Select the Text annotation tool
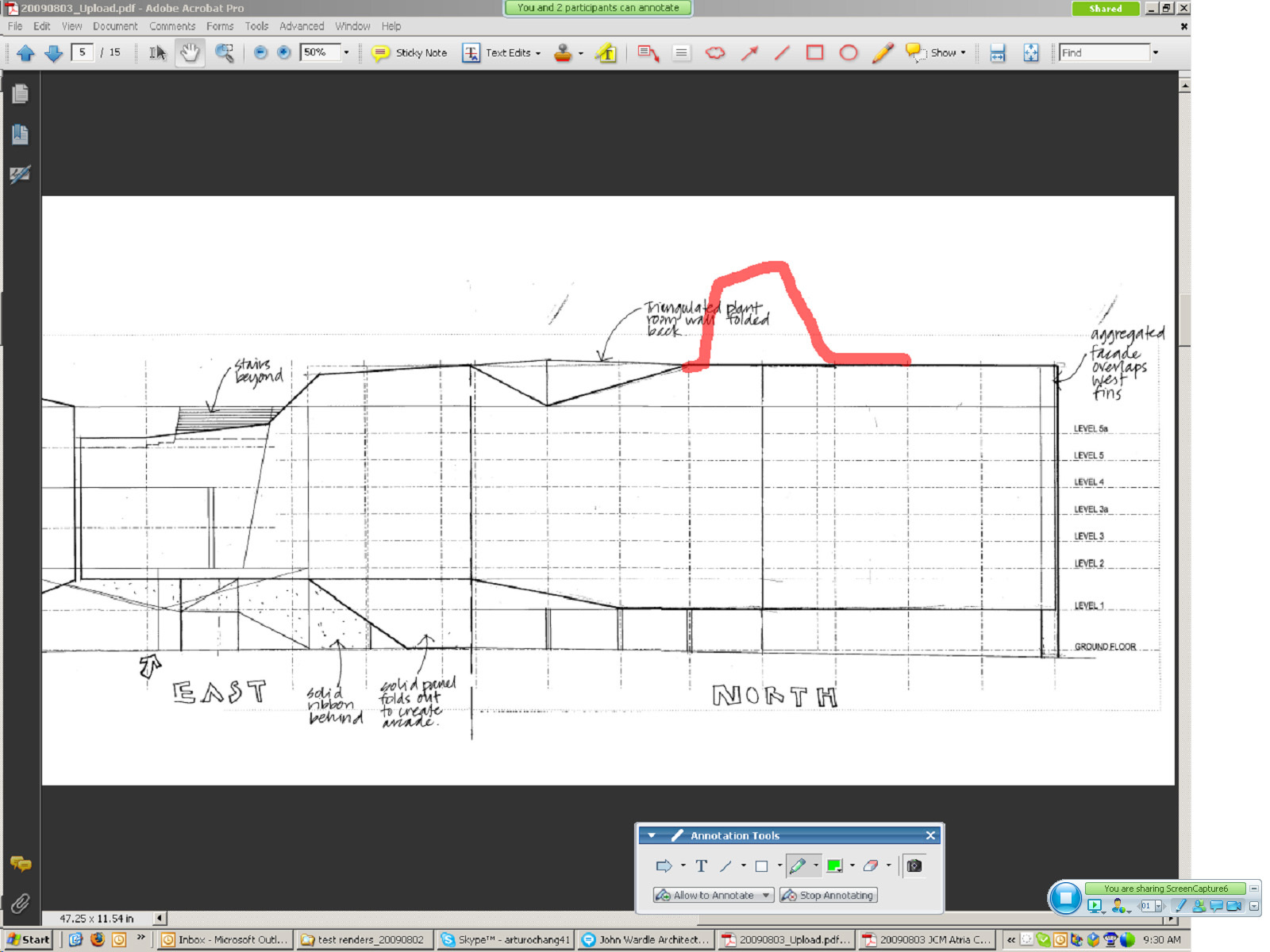The height and width of the screenshot is (952, 1270). coord(702,866)
